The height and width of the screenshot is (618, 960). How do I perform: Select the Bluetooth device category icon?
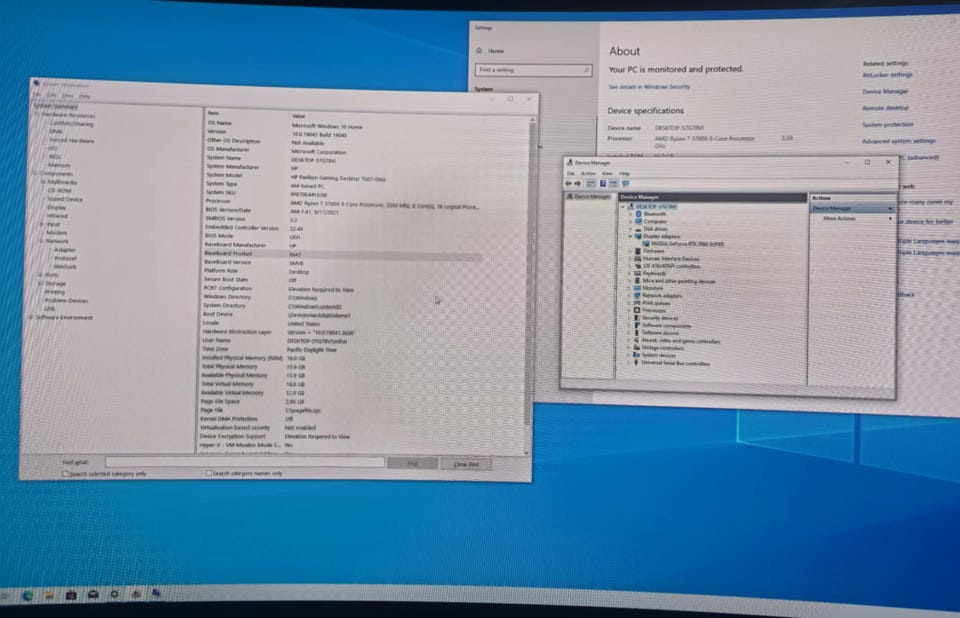click(x=639, y=214)
